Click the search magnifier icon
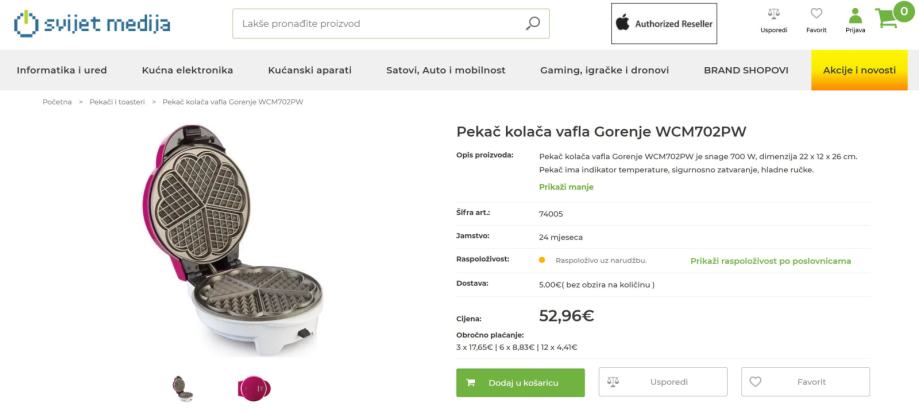Screen dimensions: 919x413 click(532, 24)
